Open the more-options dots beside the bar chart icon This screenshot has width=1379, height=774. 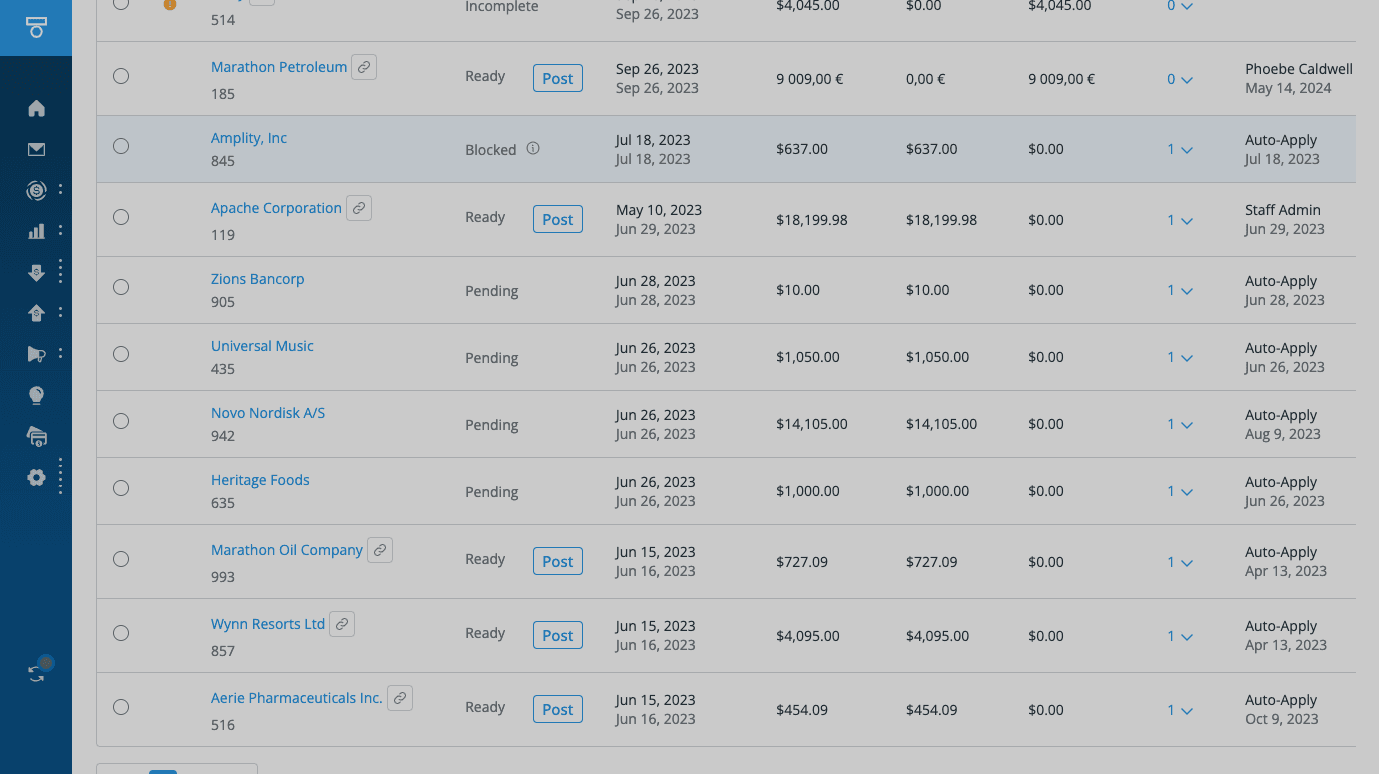(60, 231)
